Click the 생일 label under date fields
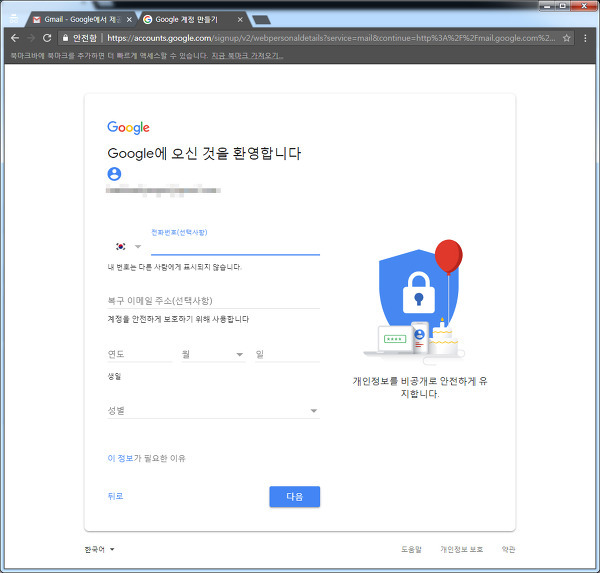The width and height of the screenshot is (600, 573). click(x=114, y=377)
